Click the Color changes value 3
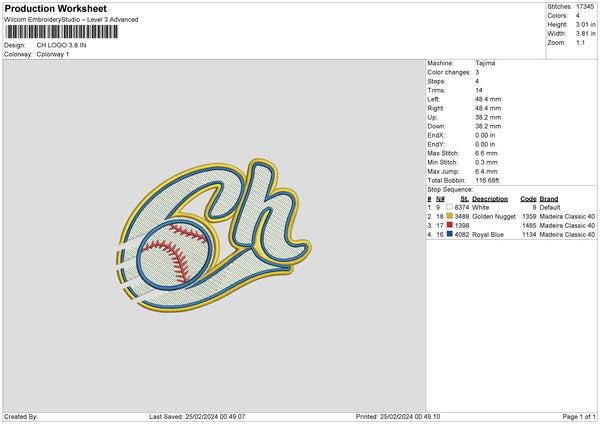600x424 pixels. tap(477, 72)
